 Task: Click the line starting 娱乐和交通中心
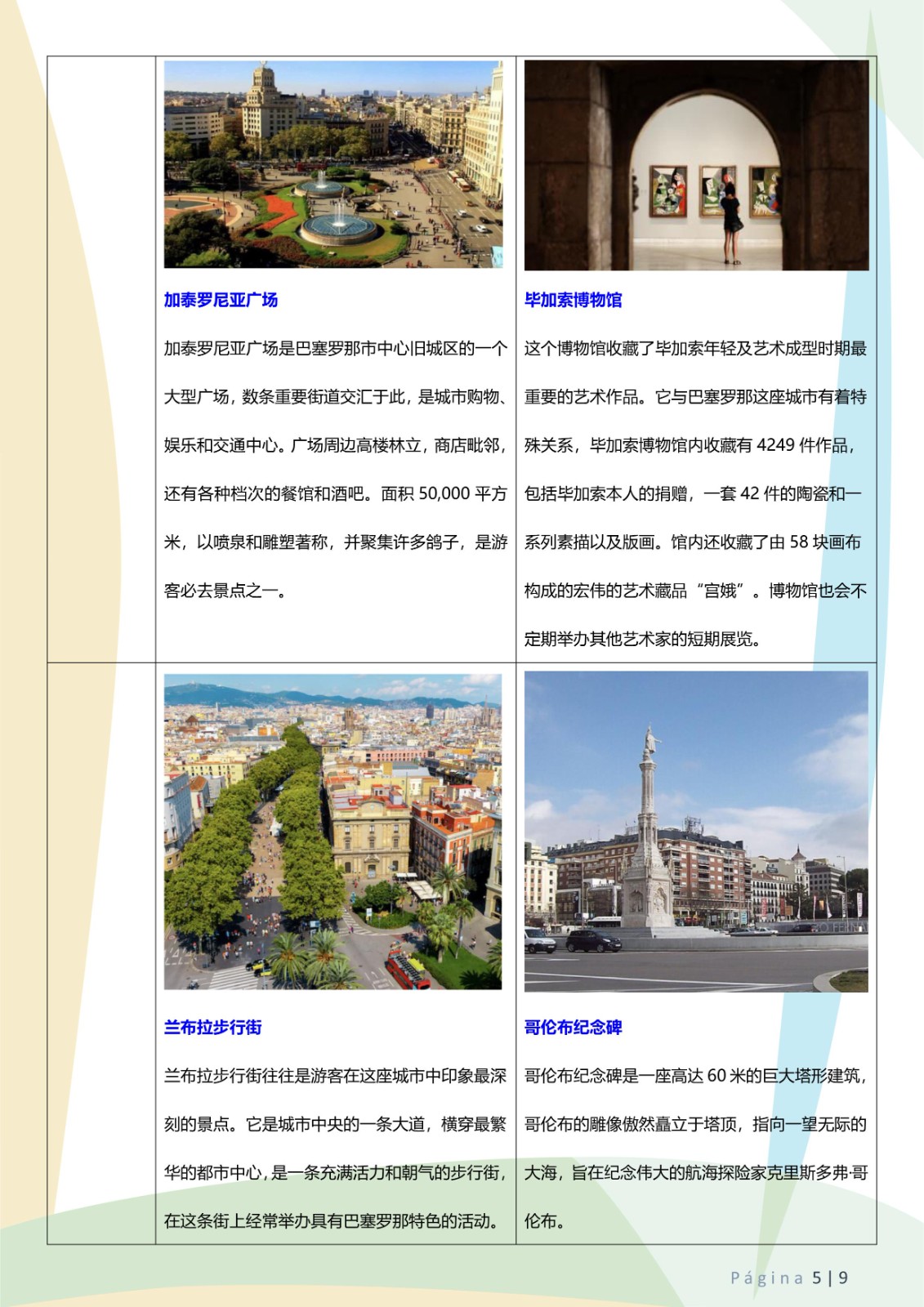point(336,445)
